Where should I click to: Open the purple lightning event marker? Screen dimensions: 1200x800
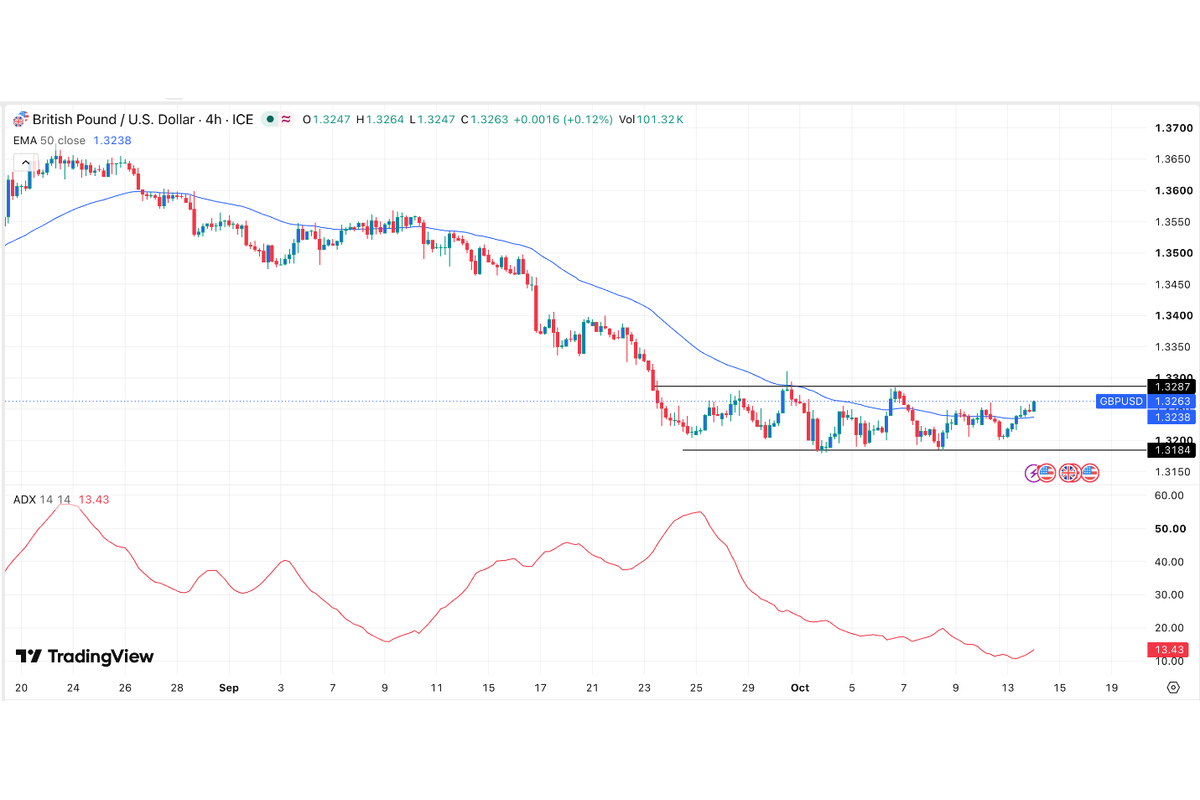pyautogui.click(x=1034, y=472)
